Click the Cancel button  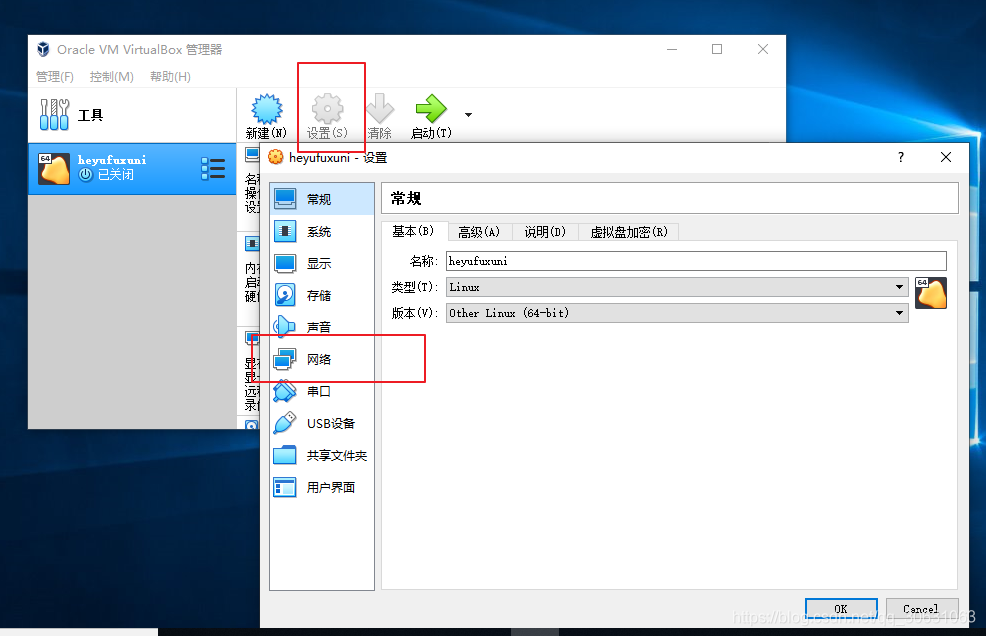pos(921,608)
